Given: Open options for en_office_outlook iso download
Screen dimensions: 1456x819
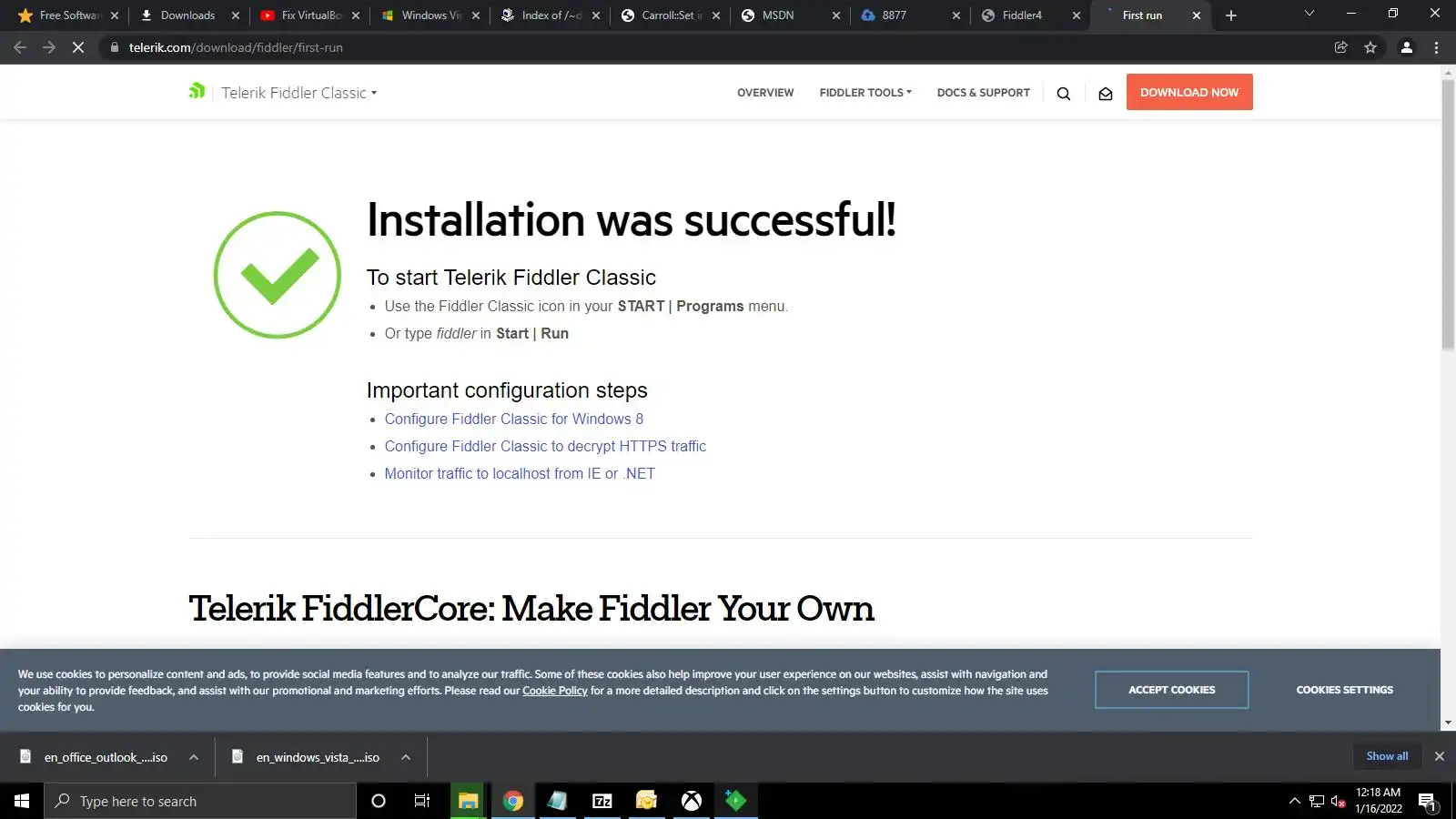Looking at the screenshot, I should (x=194, y=757).
